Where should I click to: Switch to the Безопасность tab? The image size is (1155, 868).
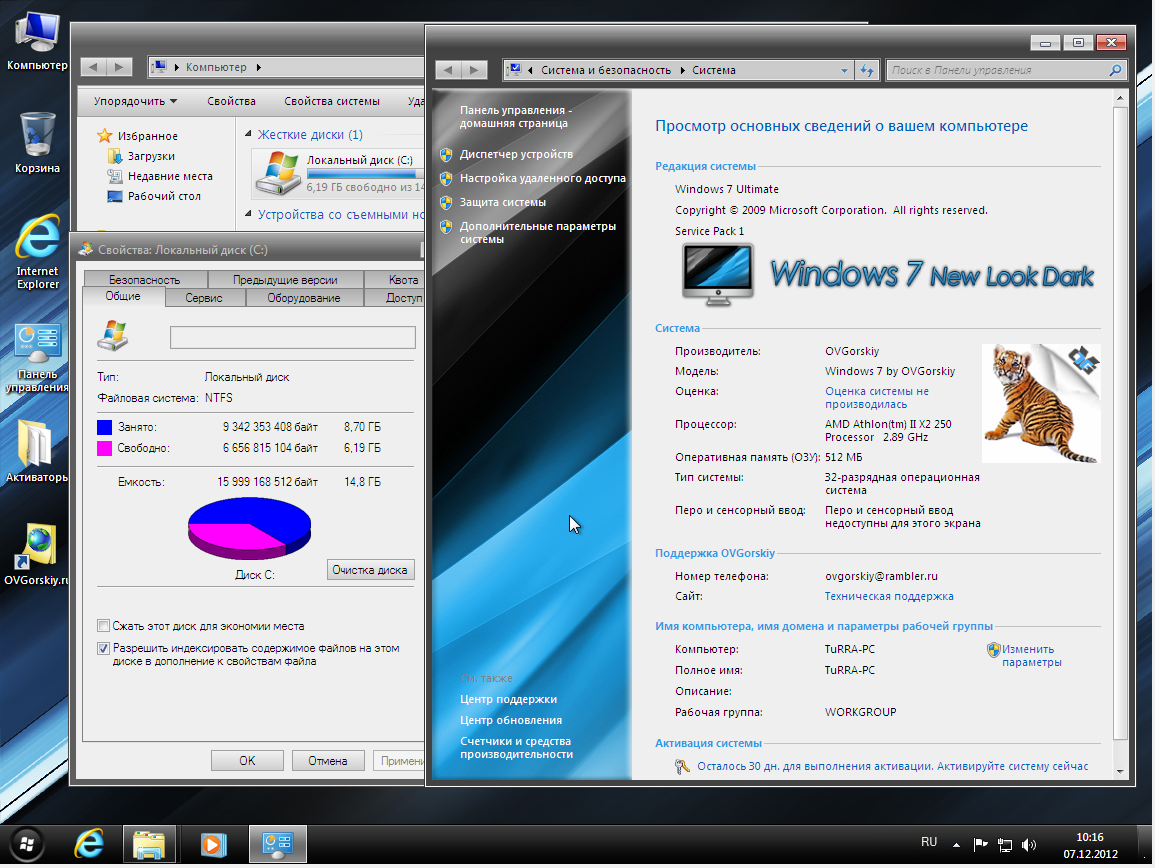coord(144,280)
